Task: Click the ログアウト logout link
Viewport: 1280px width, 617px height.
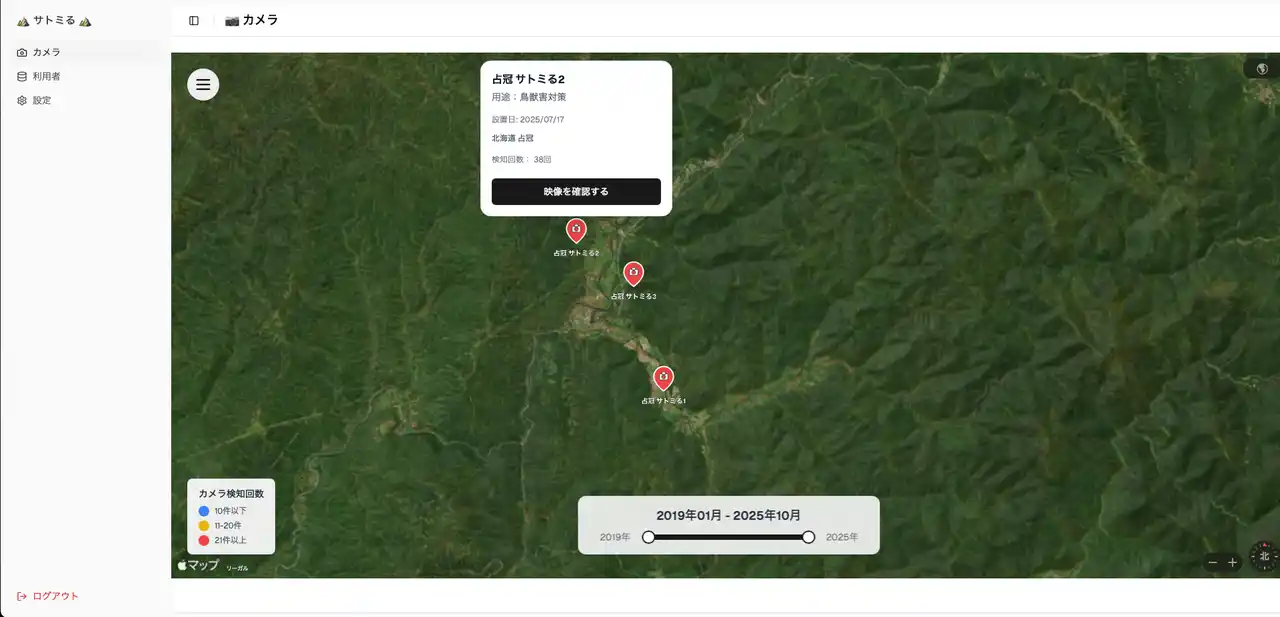Action: [x=54, y=596]
